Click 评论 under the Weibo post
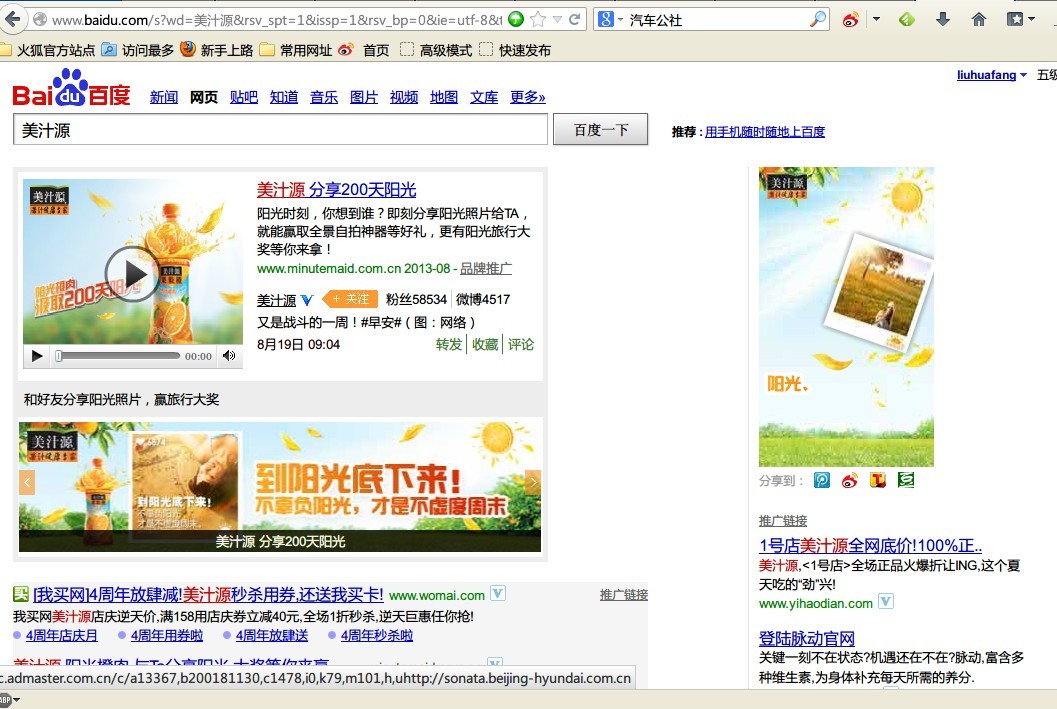The width and height of the screenshot is (1057, 709). coord(521,344)
